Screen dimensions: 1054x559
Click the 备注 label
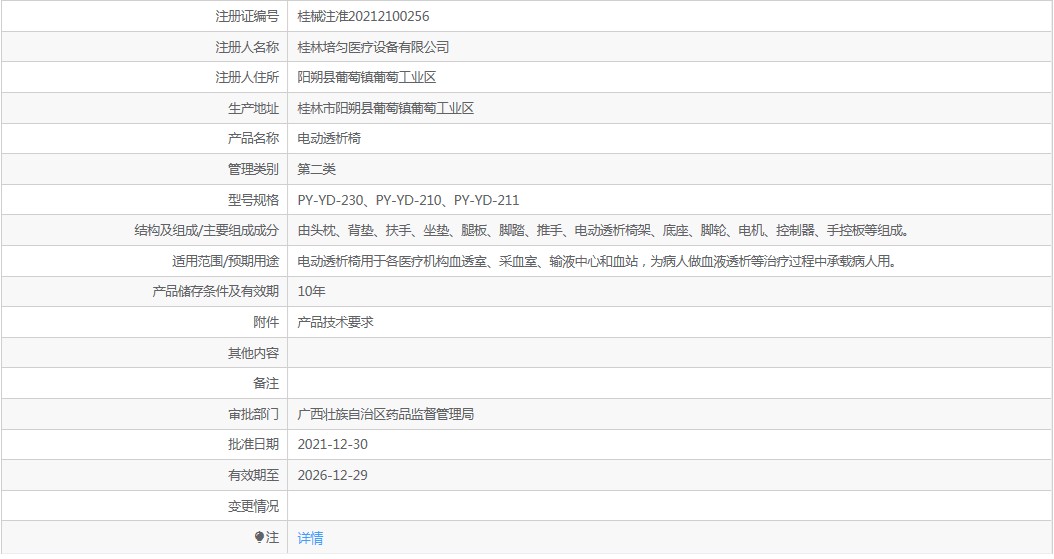[x=266, y=384]
